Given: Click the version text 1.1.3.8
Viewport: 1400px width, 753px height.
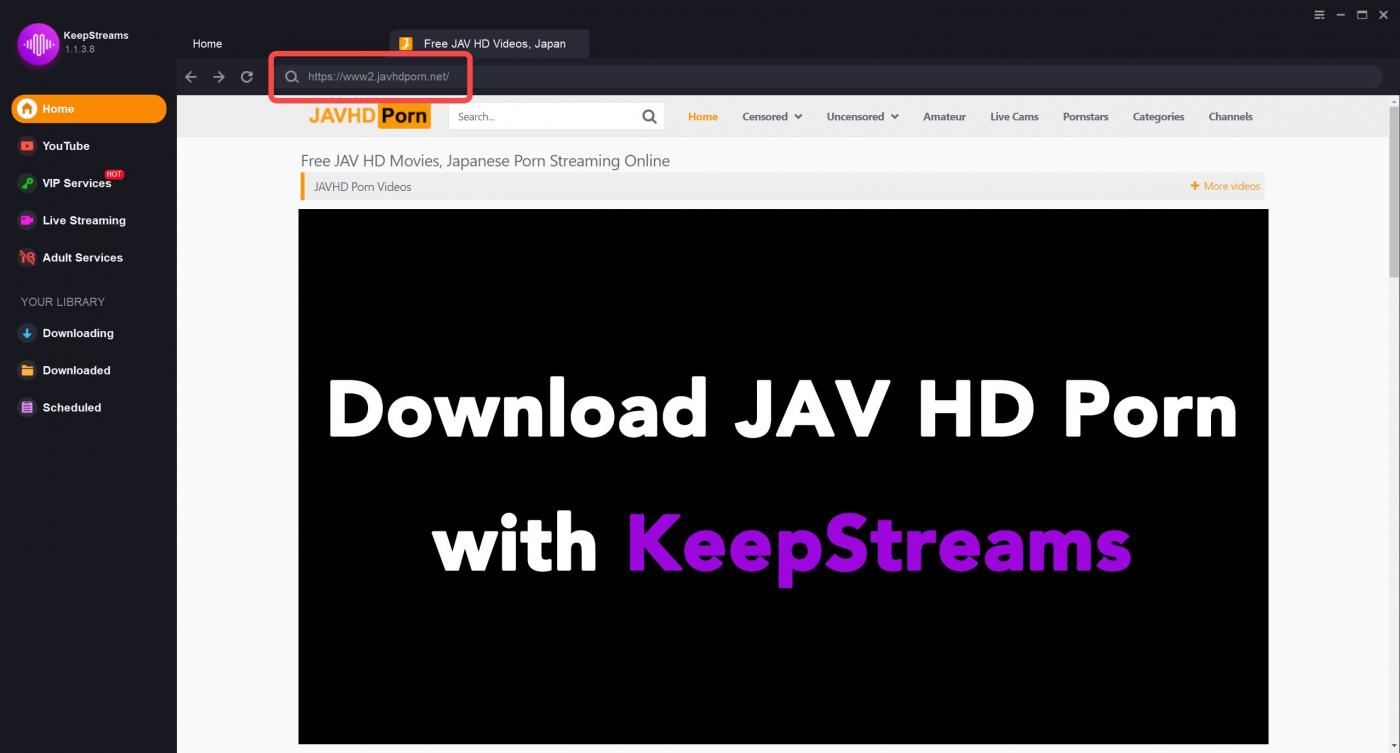Looking at the screenshot, I should pos(80,49).
